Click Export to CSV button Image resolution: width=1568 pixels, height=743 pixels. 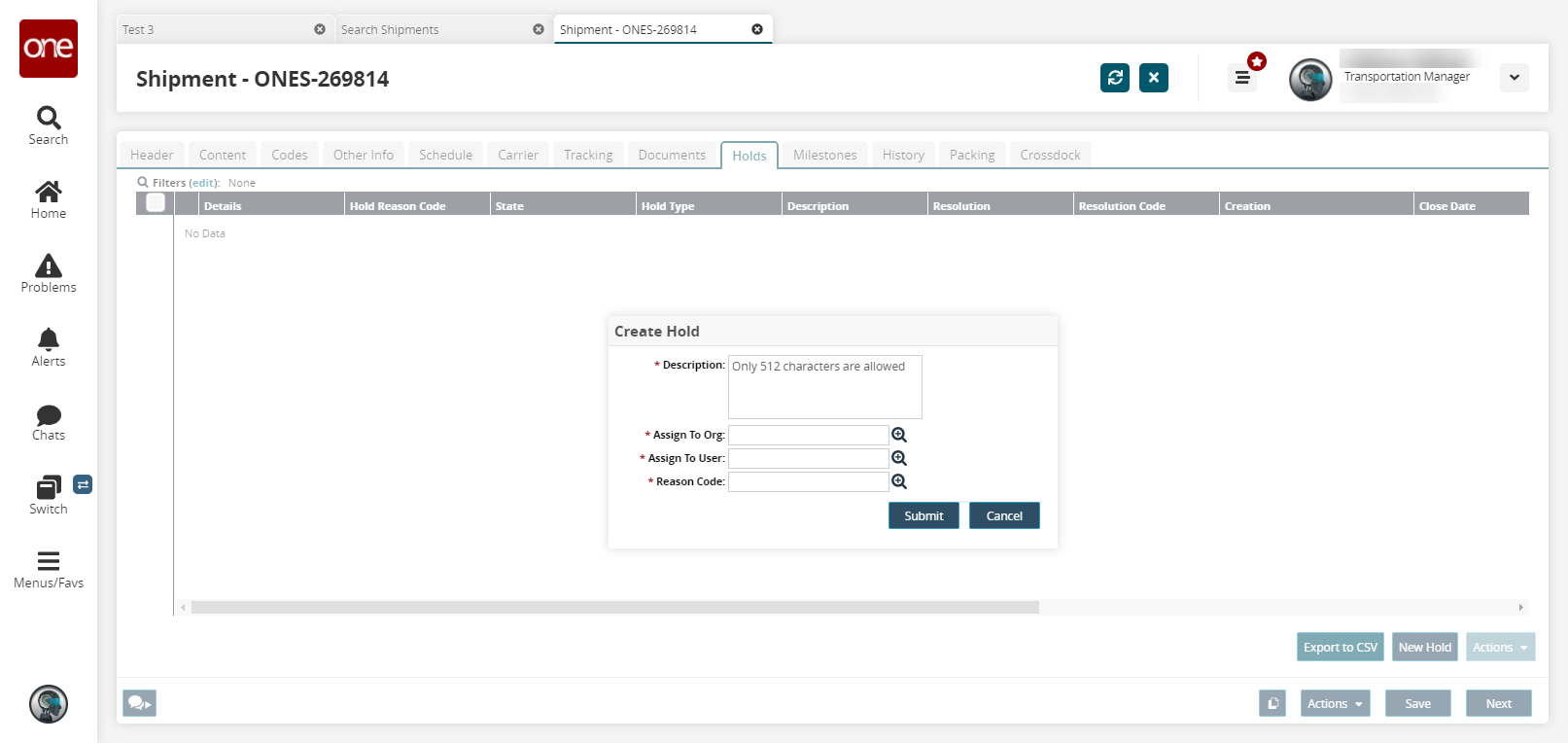pos(1341,648)
